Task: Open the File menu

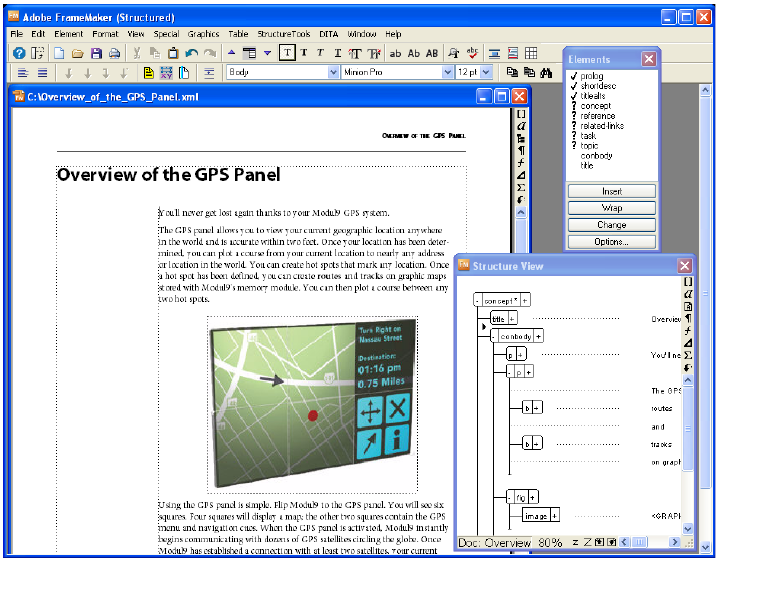Action: click(17, 34)
